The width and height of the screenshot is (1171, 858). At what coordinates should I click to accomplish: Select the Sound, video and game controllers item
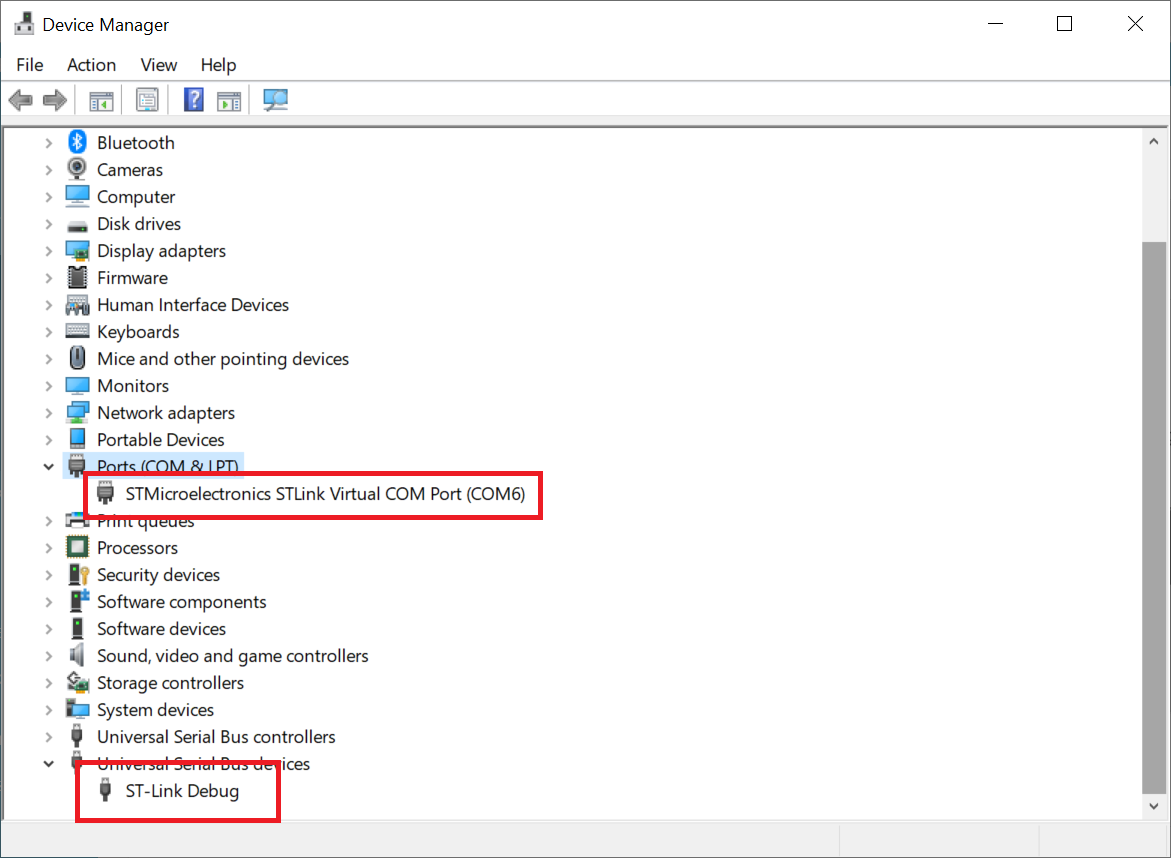click(x=232, y=656)
